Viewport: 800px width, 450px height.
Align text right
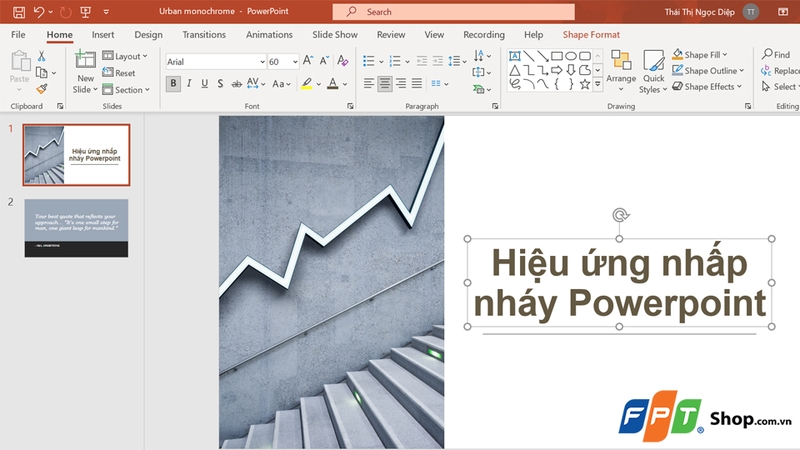click(x=401, y=83)
